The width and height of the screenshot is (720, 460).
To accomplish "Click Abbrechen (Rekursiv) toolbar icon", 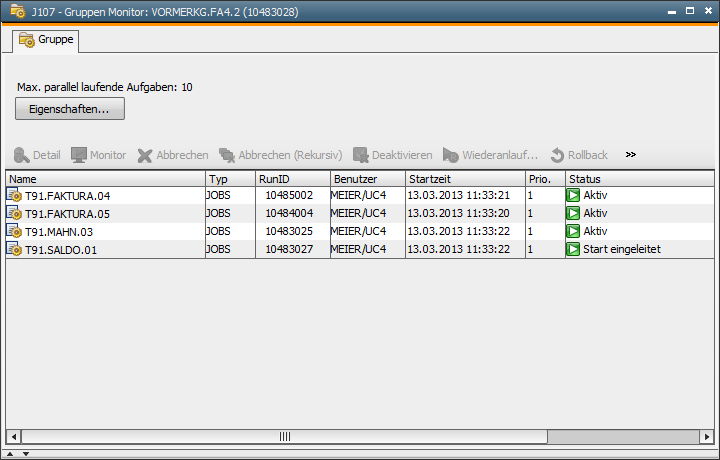I will [227, 156].
